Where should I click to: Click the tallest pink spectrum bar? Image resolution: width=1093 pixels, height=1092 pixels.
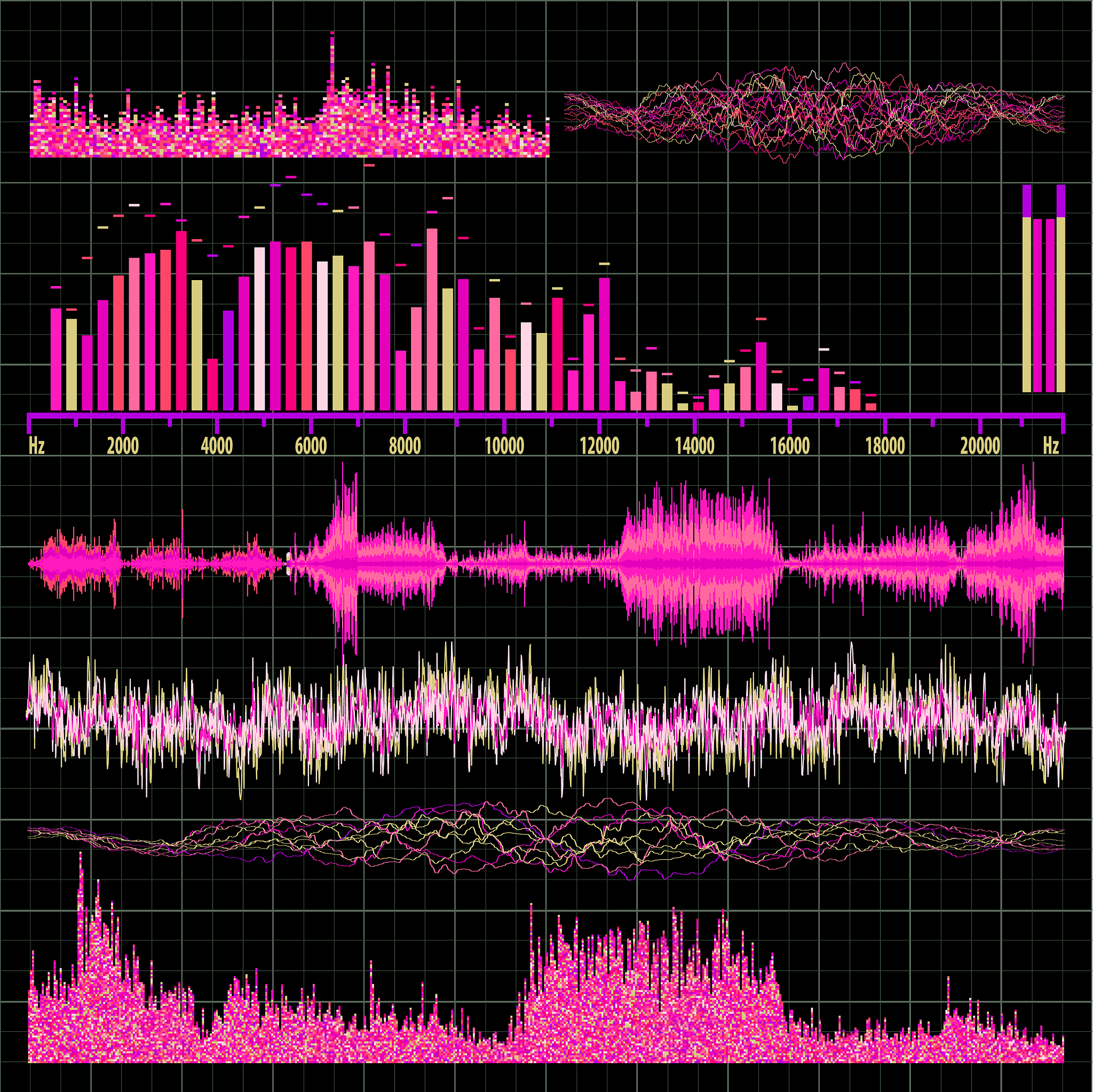click(432, 320)
